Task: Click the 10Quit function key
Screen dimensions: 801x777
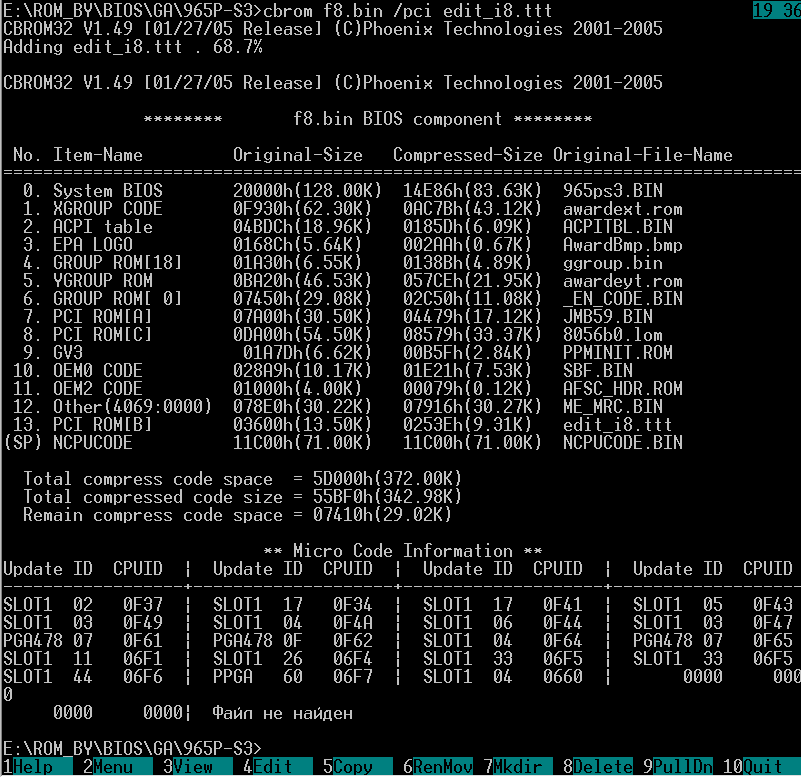Action: tap(762, 767)
